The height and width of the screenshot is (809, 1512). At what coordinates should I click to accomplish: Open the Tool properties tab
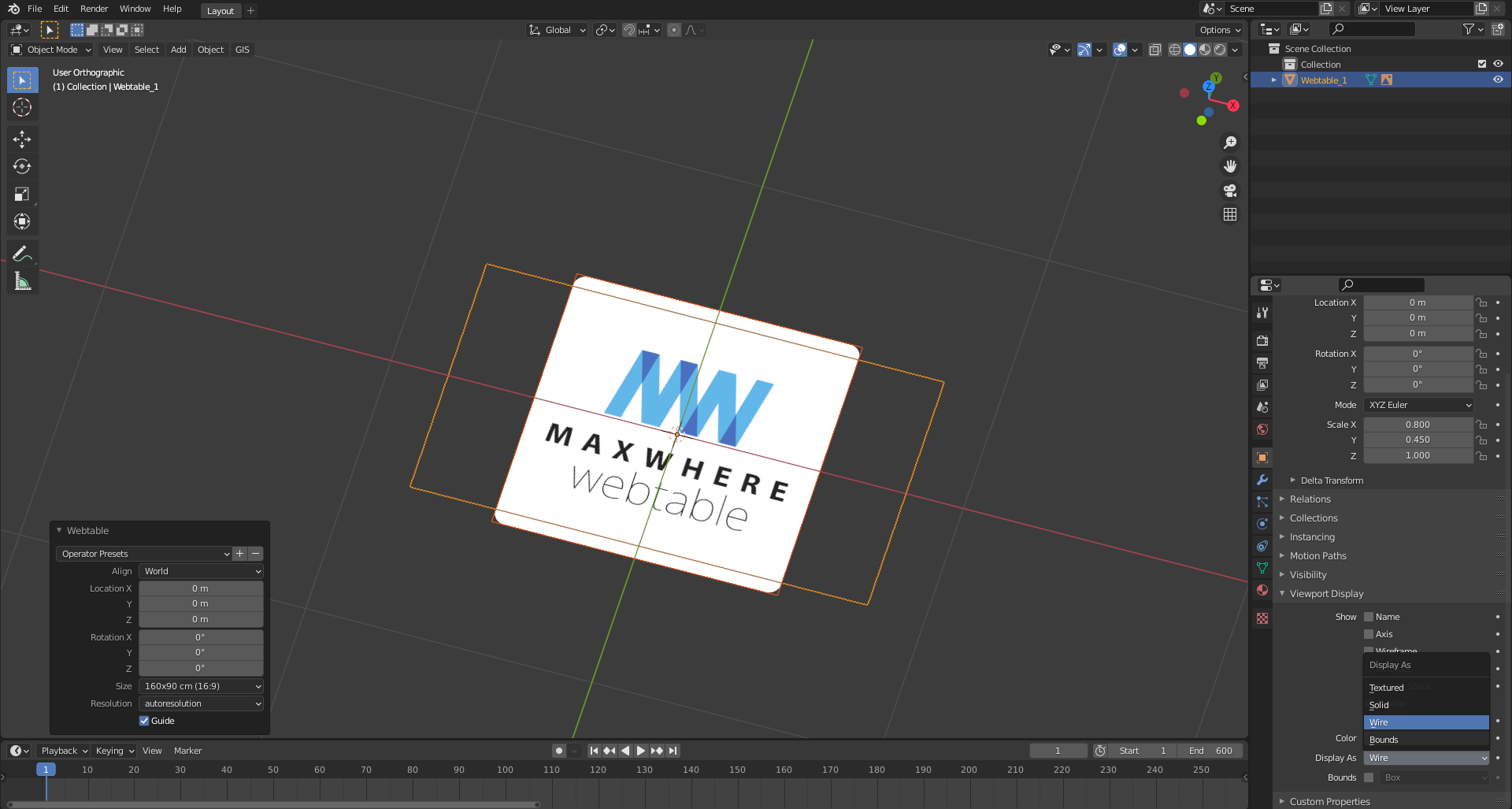1262,313
